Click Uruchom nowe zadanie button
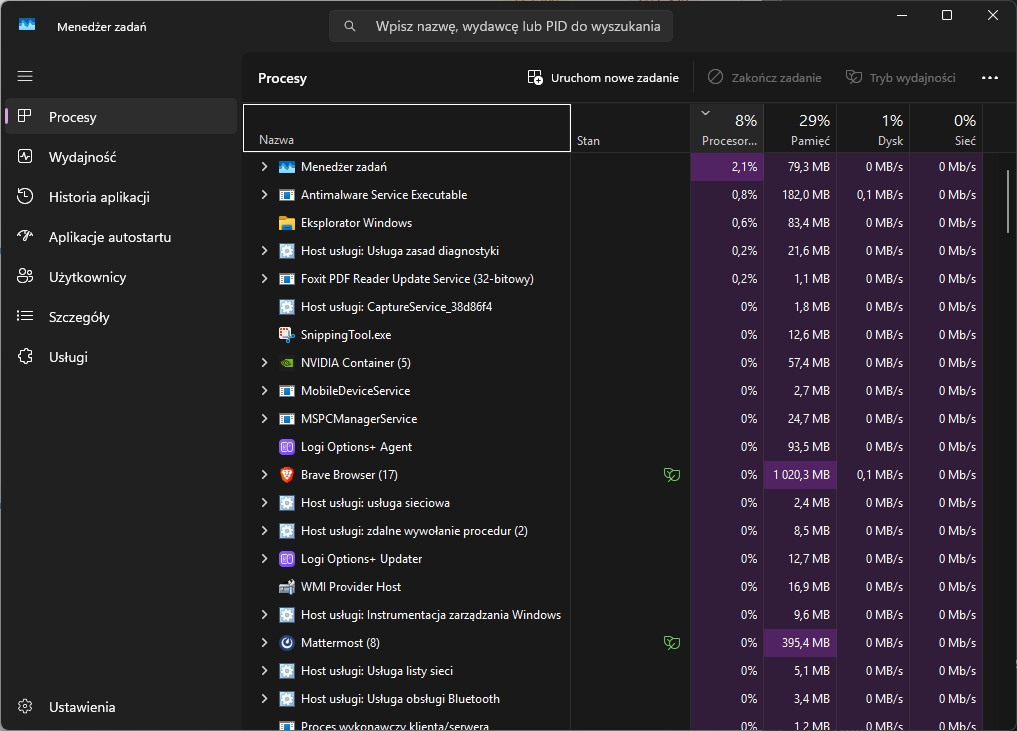This screenshot has height=731, width=1017. coord(603,78)
